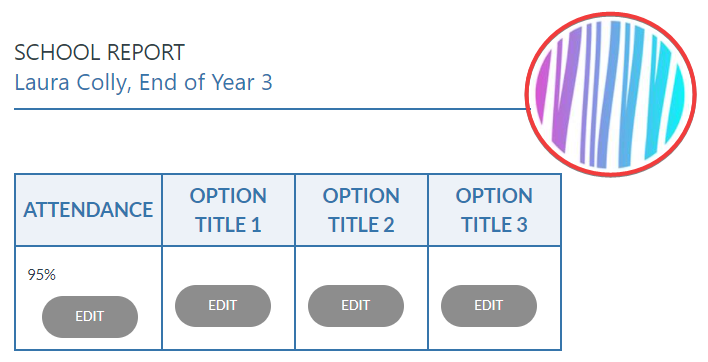The image size is (708, 362).
Task: Click EDIT button under Attendance 95%
Action: coord(90,316)
